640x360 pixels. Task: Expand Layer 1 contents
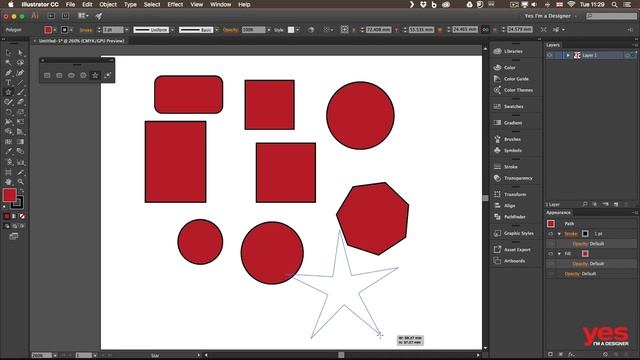568,55
